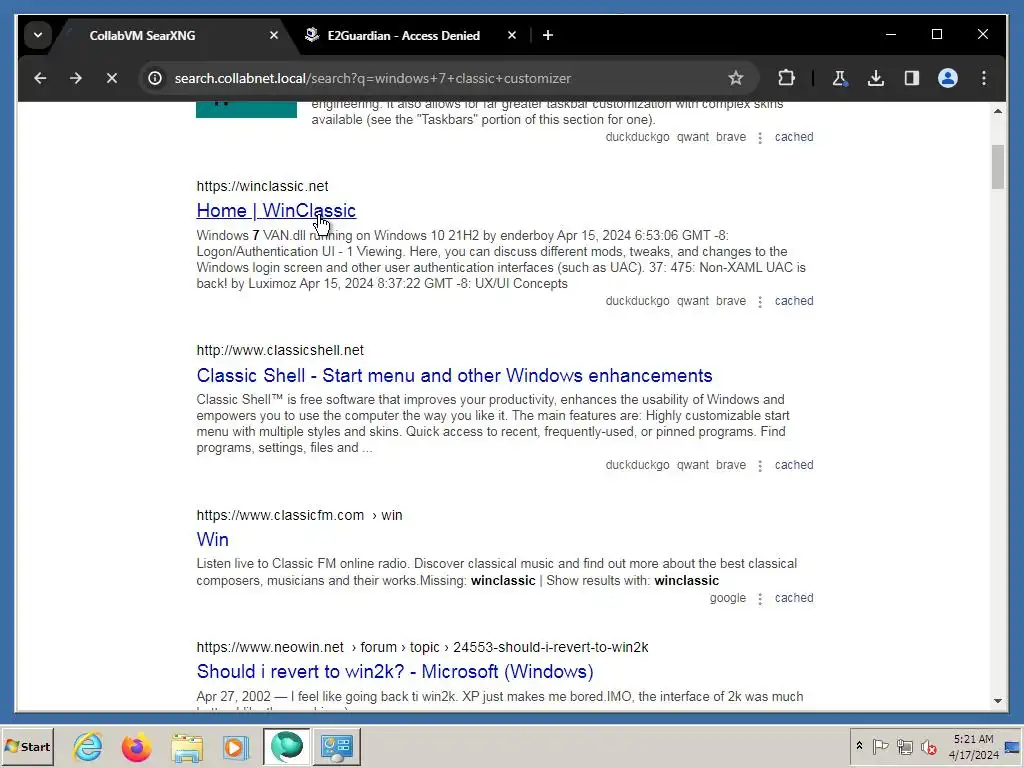Click google engine under classicfm result
The height and width of the screenshot is (768, 1024).
pos(728,598)
